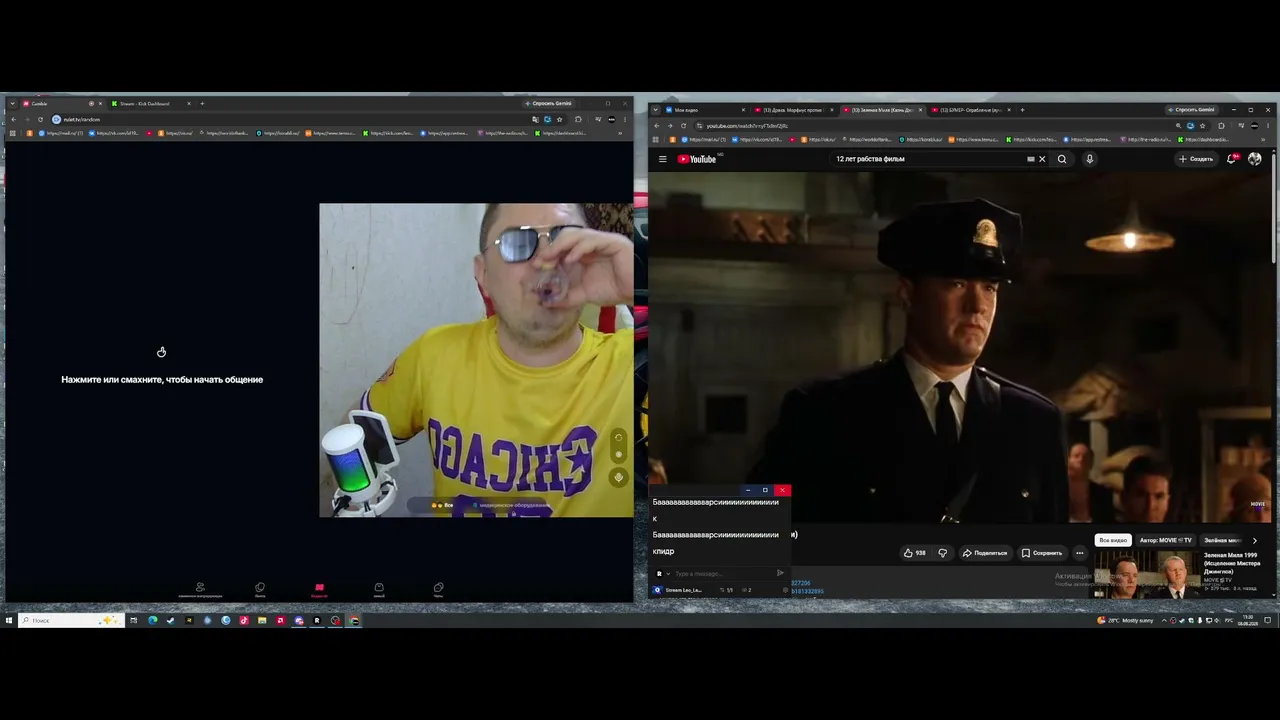Viewport: 1280px width, 720px height.
Task: Open extensions puzzle icon in left browser
Action: (578, 119)
